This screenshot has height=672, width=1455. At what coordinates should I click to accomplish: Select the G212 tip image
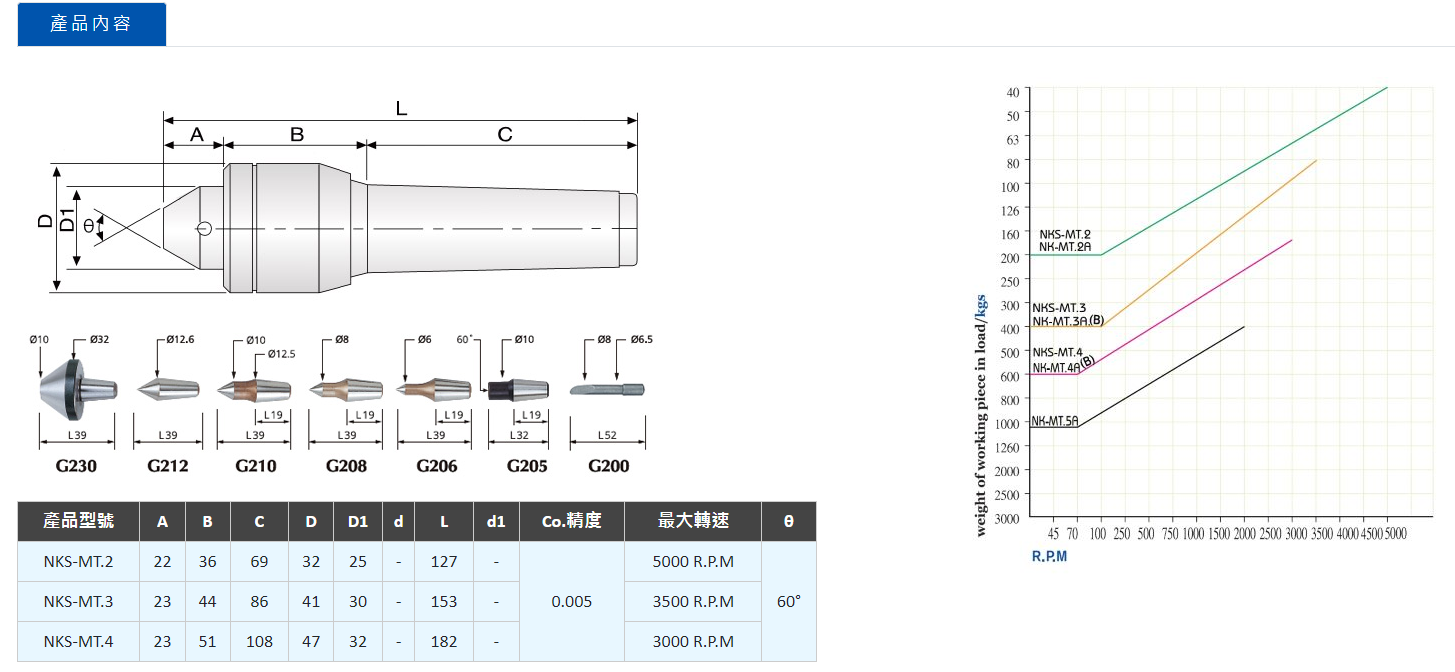pos(168,387)
